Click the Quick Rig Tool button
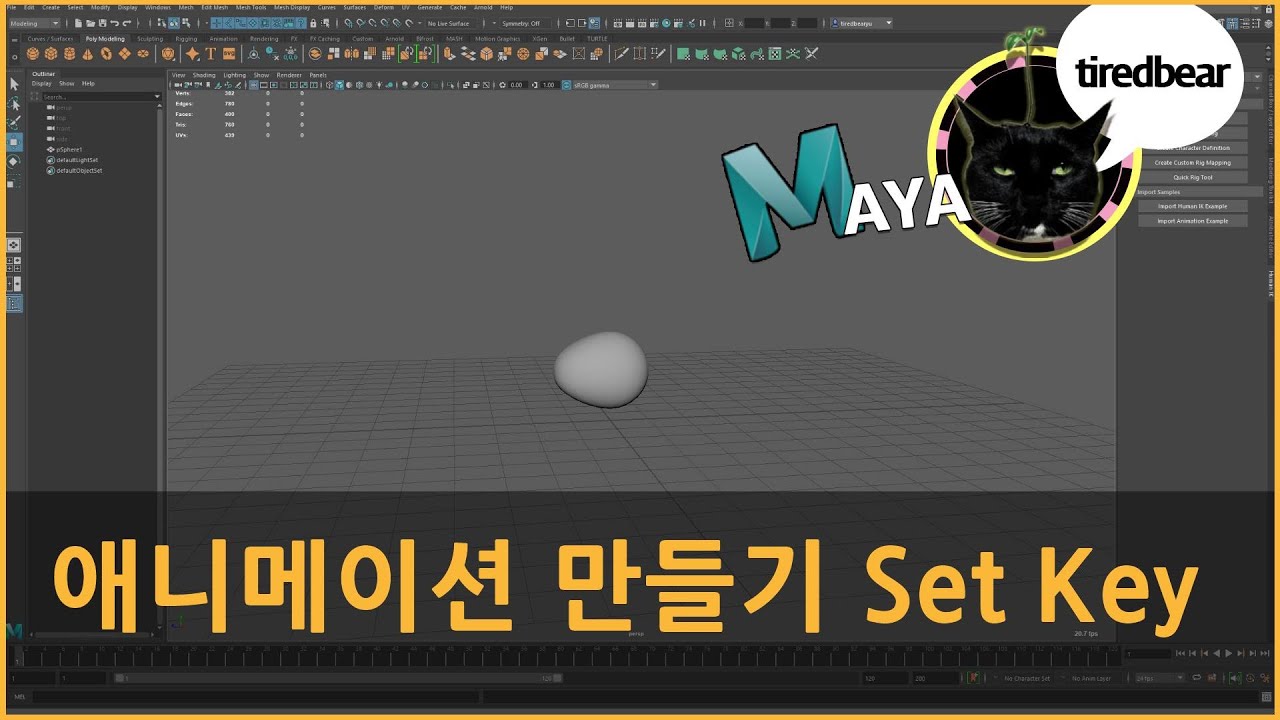 (x=1193, y=177)
